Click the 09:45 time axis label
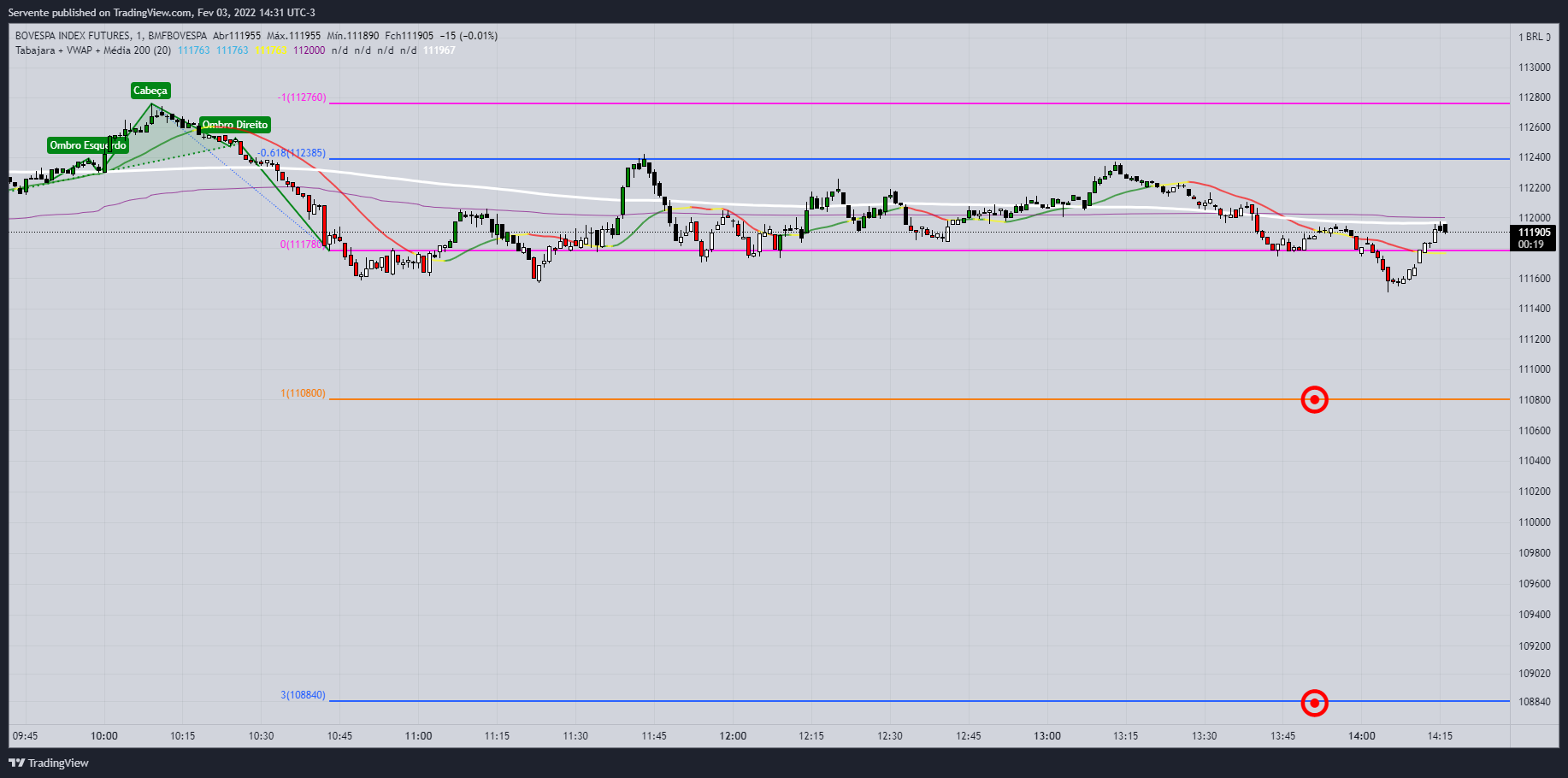Viewport: 1568px width, 778px height. pos(25,736)
